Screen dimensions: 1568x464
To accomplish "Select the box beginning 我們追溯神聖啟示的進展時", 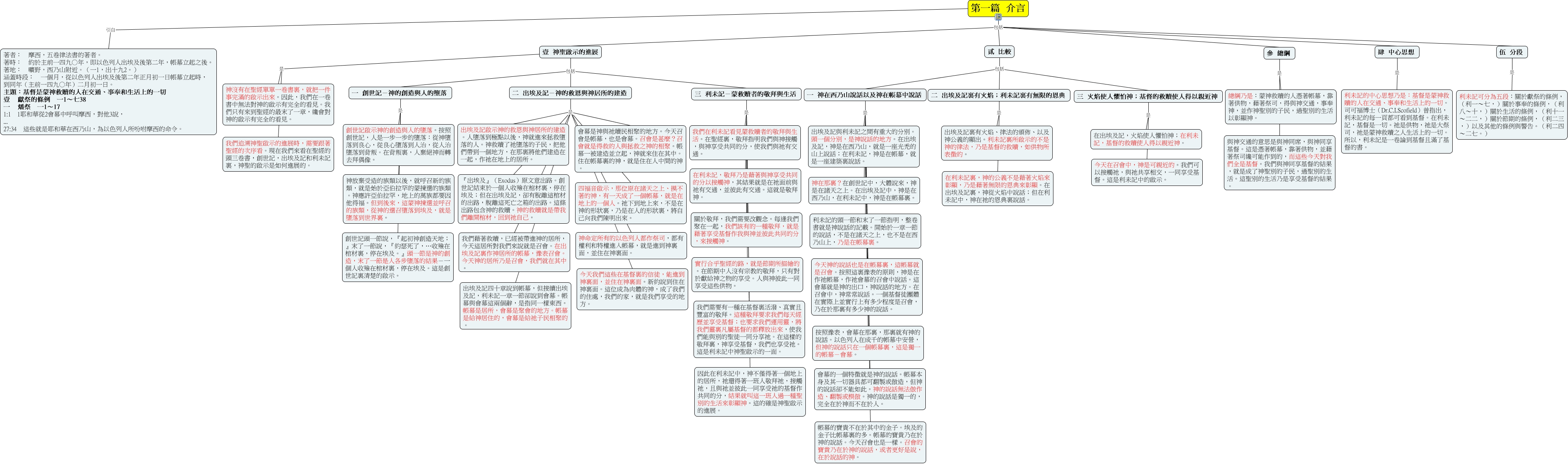I will pos(278,155).
